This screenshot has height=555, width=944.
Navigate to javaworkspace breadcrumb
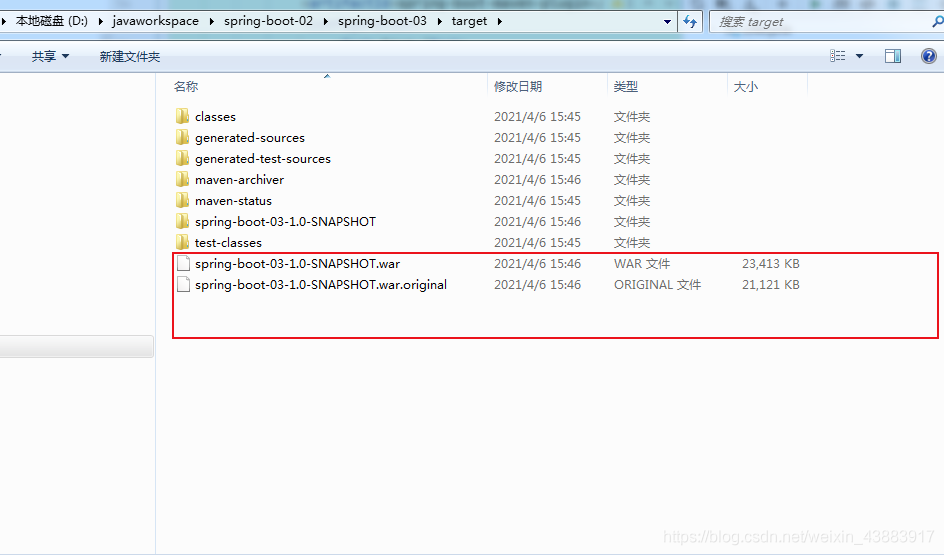pyautogui.click(x=155, y=21)
